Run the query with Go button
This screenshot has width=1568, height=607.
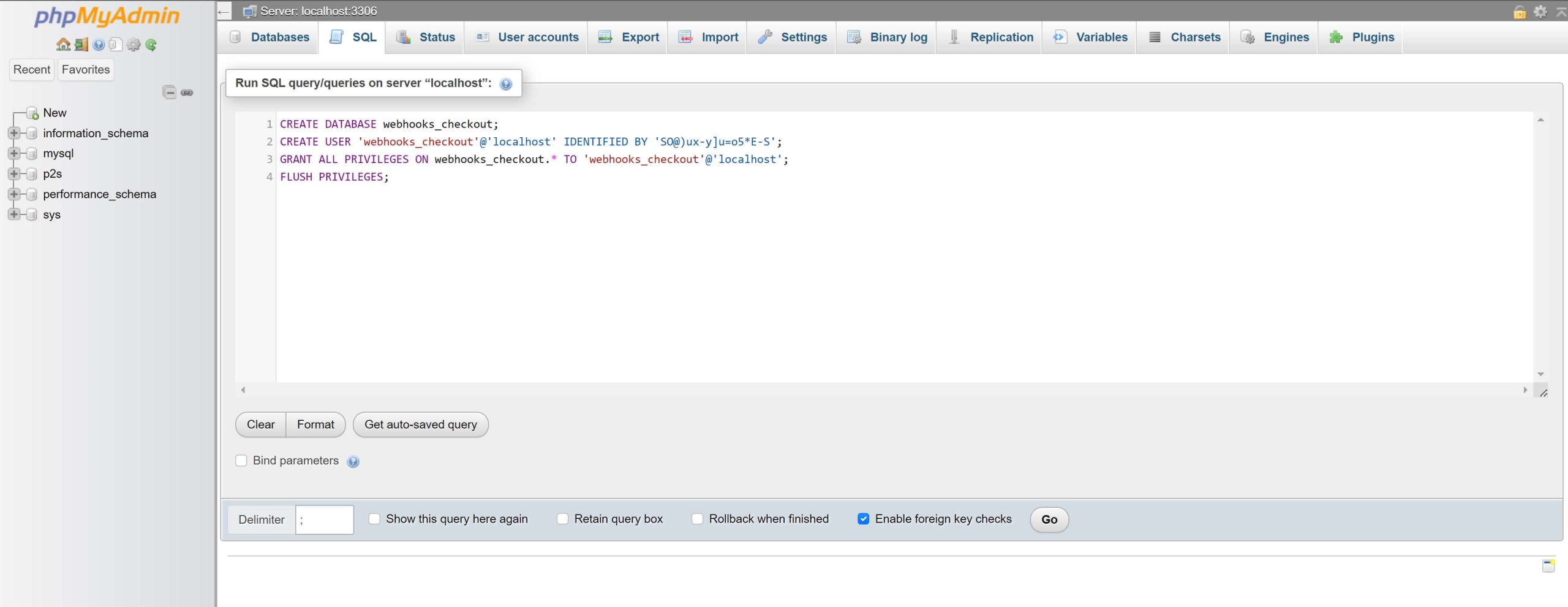click(x=1049, y=519)
